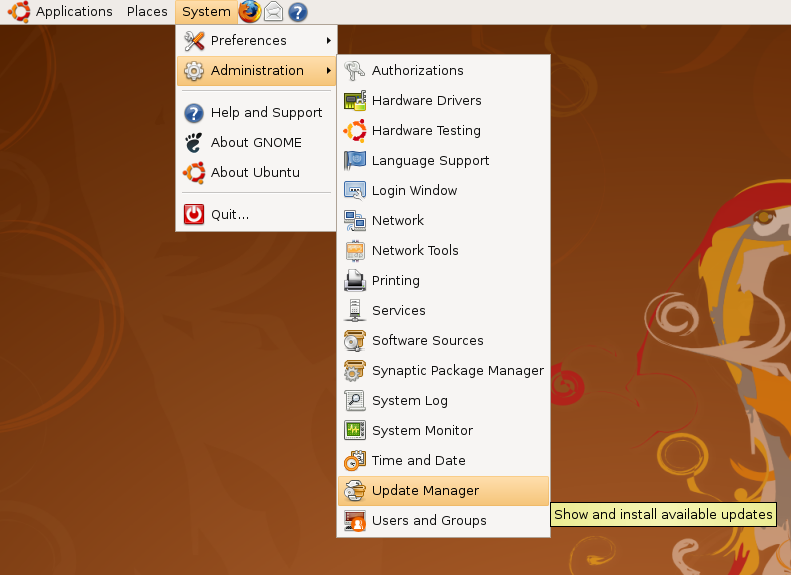Click the About Ubuntu logo icon
Viewport: 791px width, 575px height.
194,172
